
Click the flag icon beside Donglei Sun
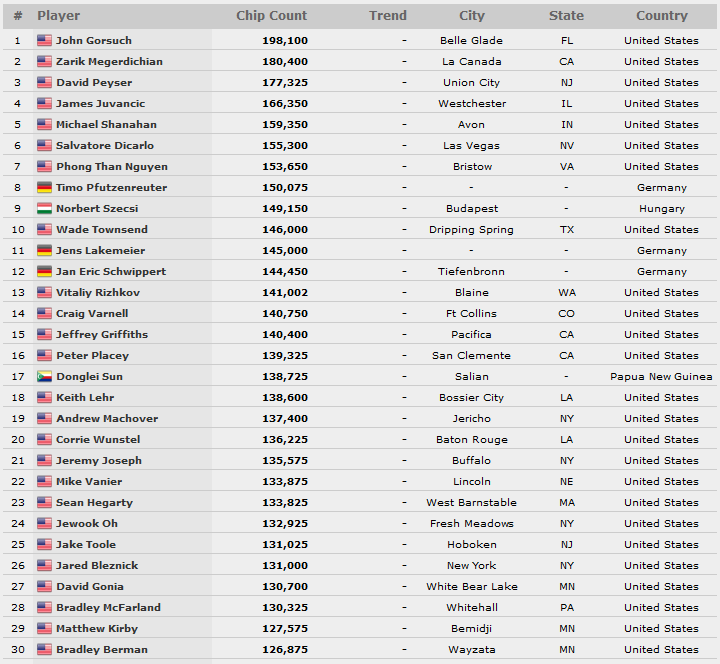(44, 377)
